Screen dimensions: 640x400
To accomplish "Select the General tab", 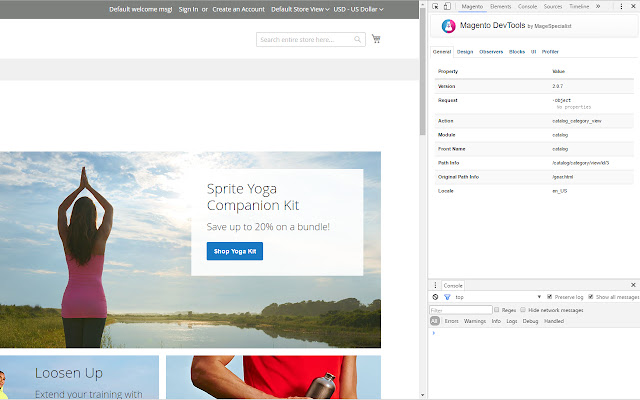I will click(442, 52).
